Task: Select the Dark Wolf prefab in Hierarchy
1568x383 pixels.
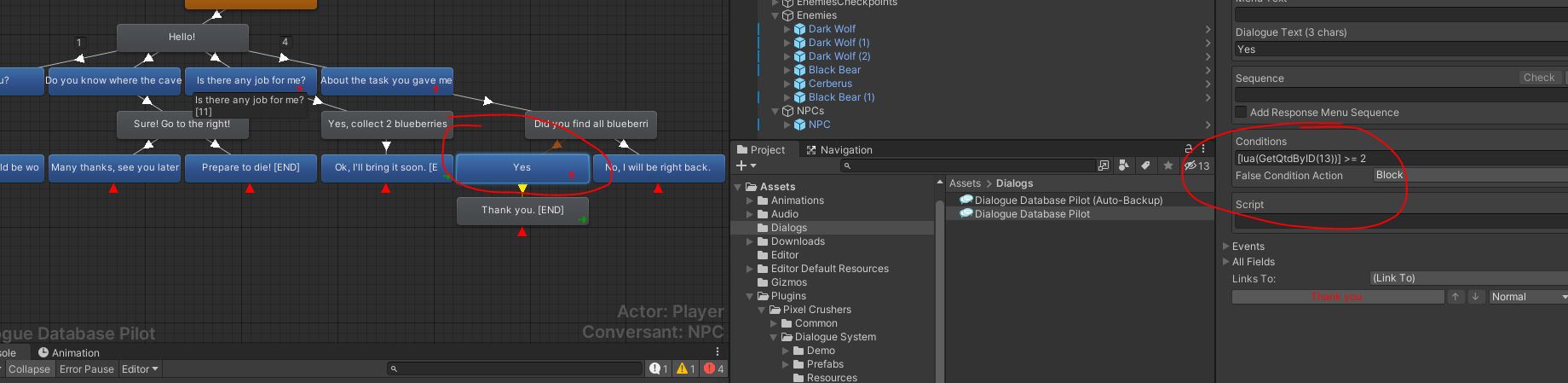Action: coord(832,29)
